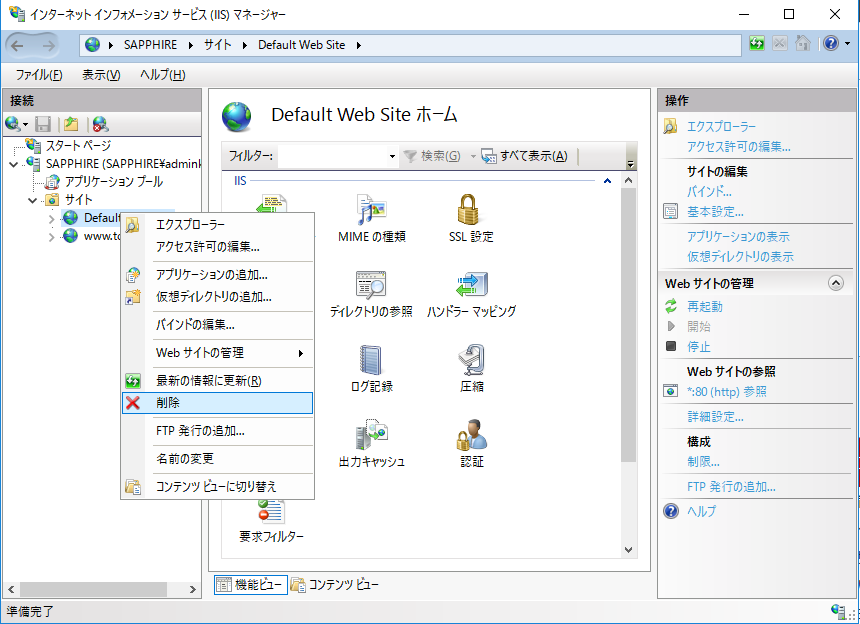Click エクスプローラー icon in 操作 pane
The image size is (860, 624).
click(x=670, y=127)
